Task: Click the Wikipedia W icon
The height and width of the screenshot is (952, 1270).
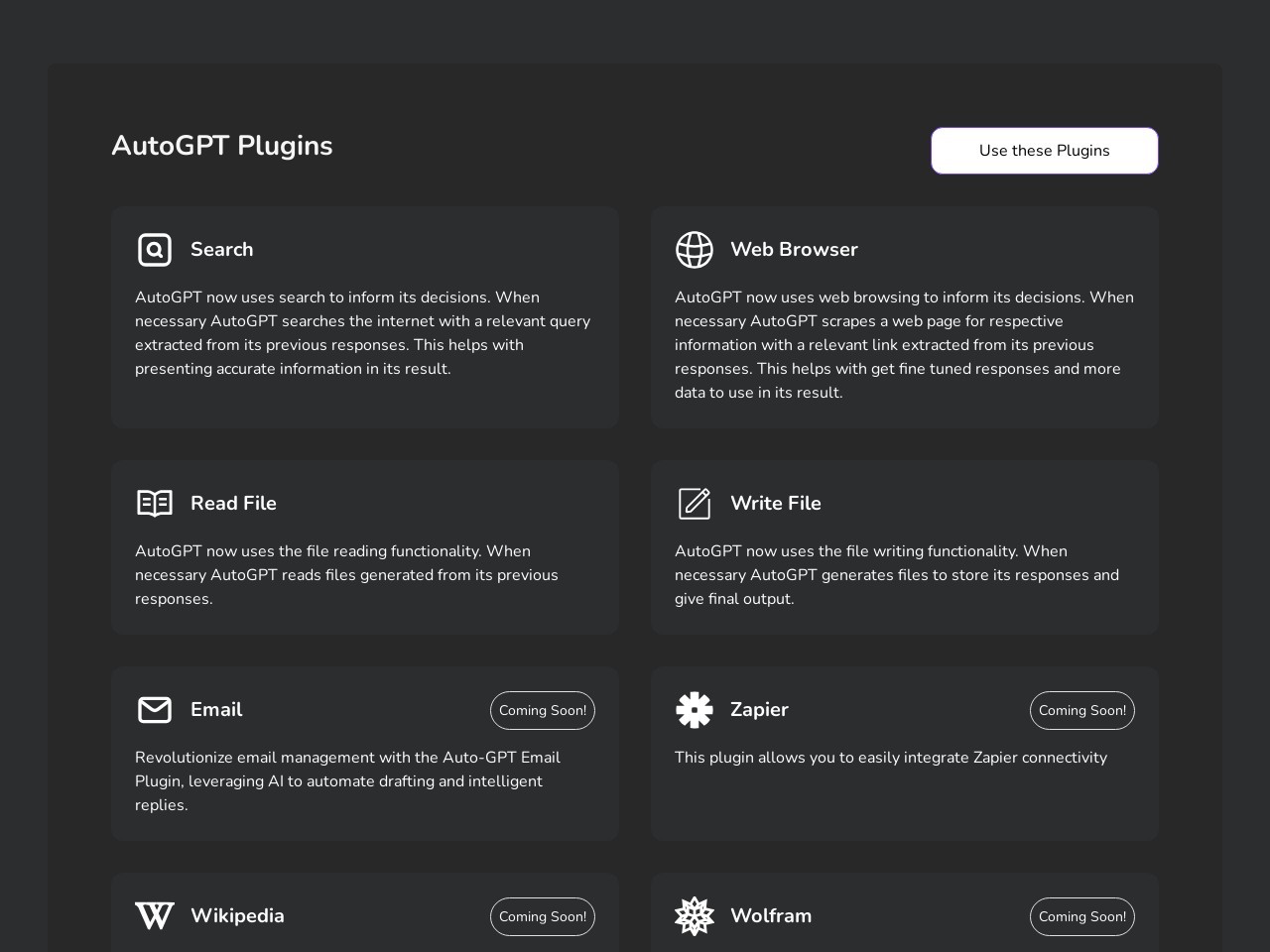Action: pyautogui.click(x=155, y=916)
